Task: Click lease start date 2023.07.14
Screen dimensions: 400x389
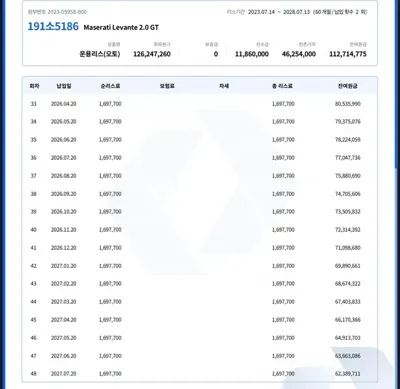Action: pyautogui.click(x=262, y=12)
